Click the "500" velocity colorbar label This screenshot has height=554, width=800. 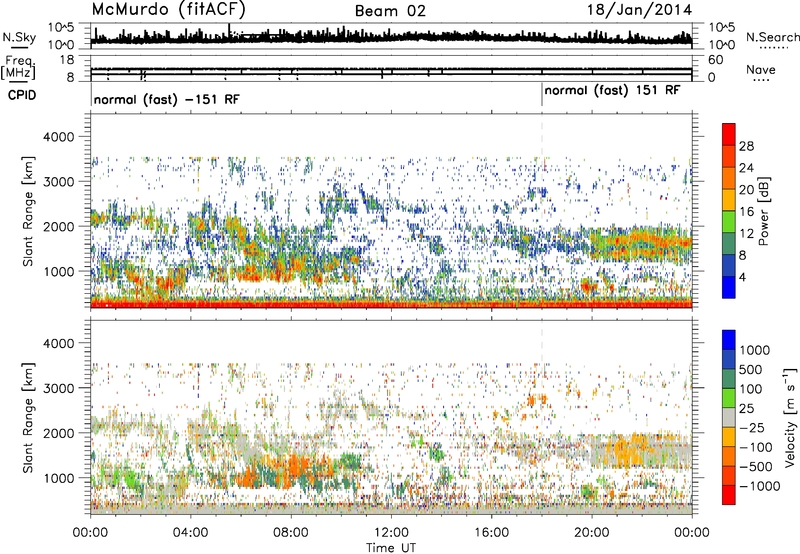pyautogui.click(x=750, y=369)
